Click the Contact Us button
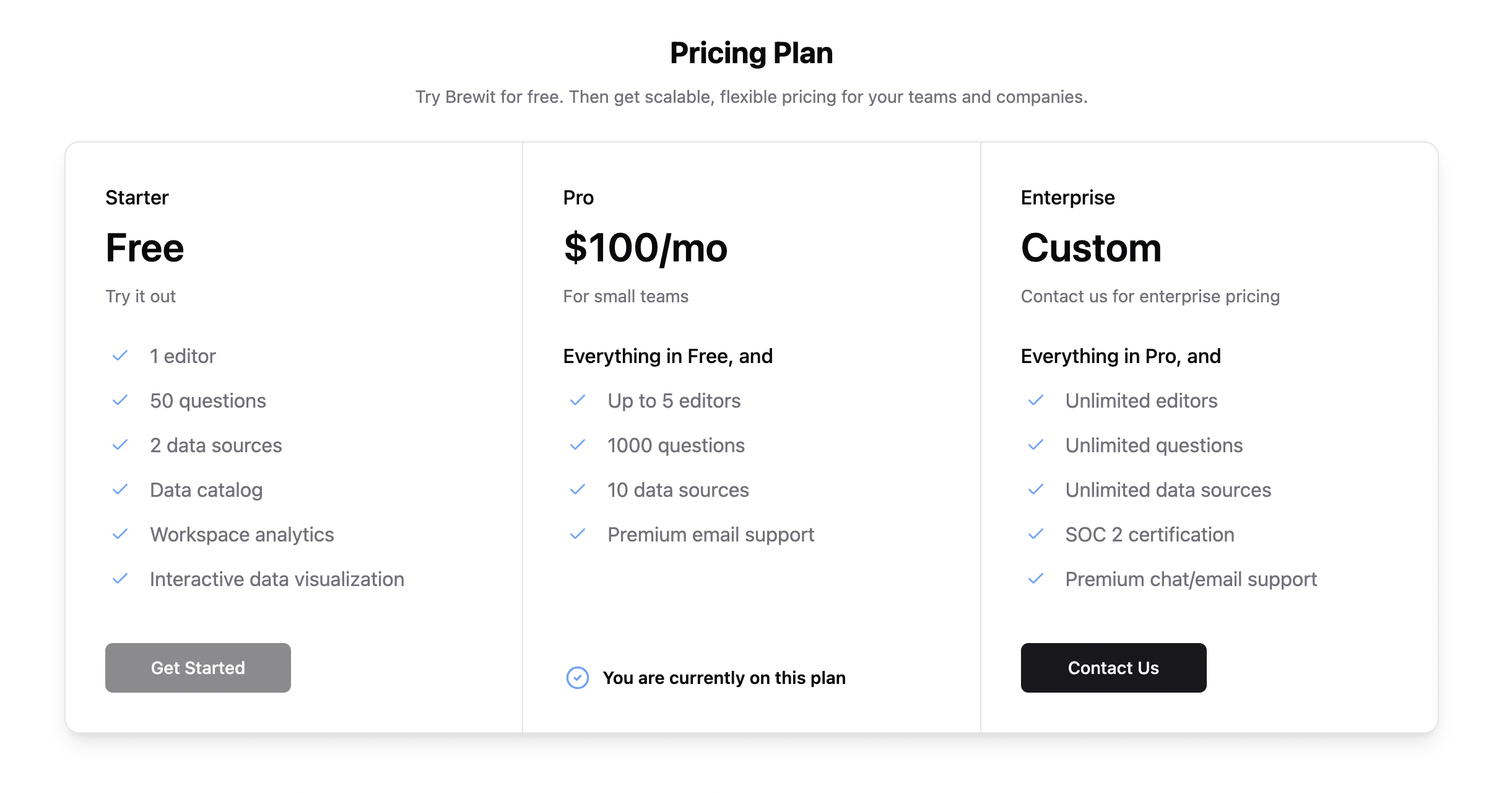This screenshot has width=1512, height=793. (x=1113, y=668)
